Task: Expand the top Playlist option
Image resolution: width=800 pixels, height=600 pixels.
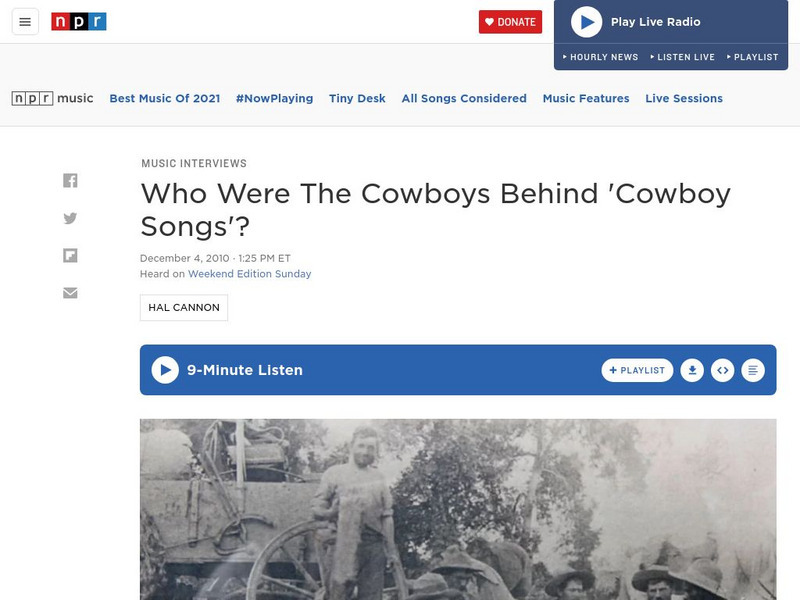Action: pyautogui.click(x=752, y=57)
